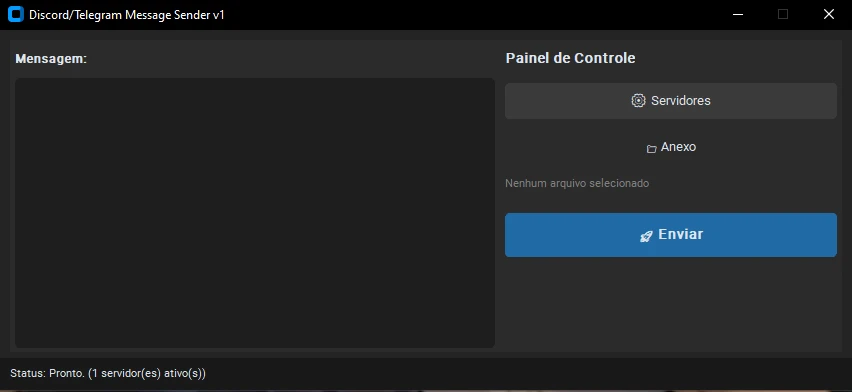Click the Status Pronto status bar text

(108, 374)
